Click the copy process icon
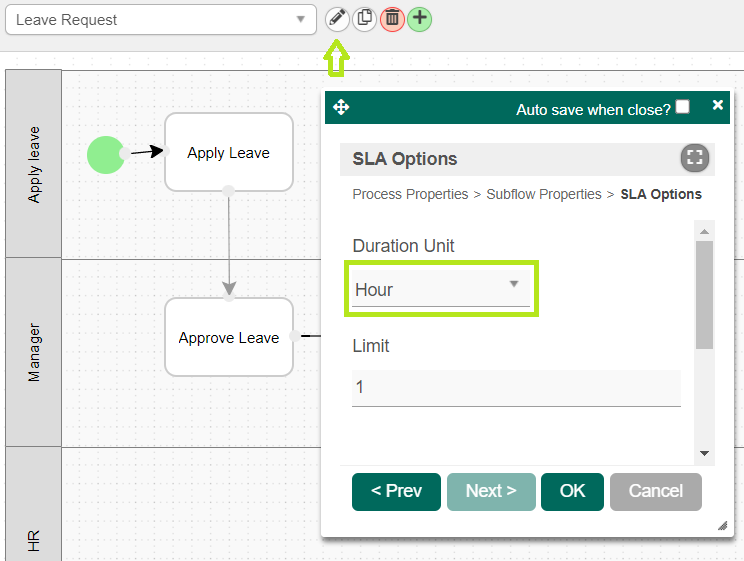Image resolution: width=744 pixels, height=561 pixels. click(x=365, y=18)
